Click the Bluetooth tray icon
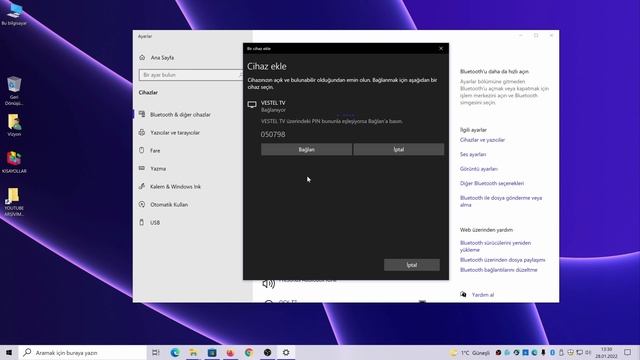This screenshot has height=360, width=640. (552, 353)
